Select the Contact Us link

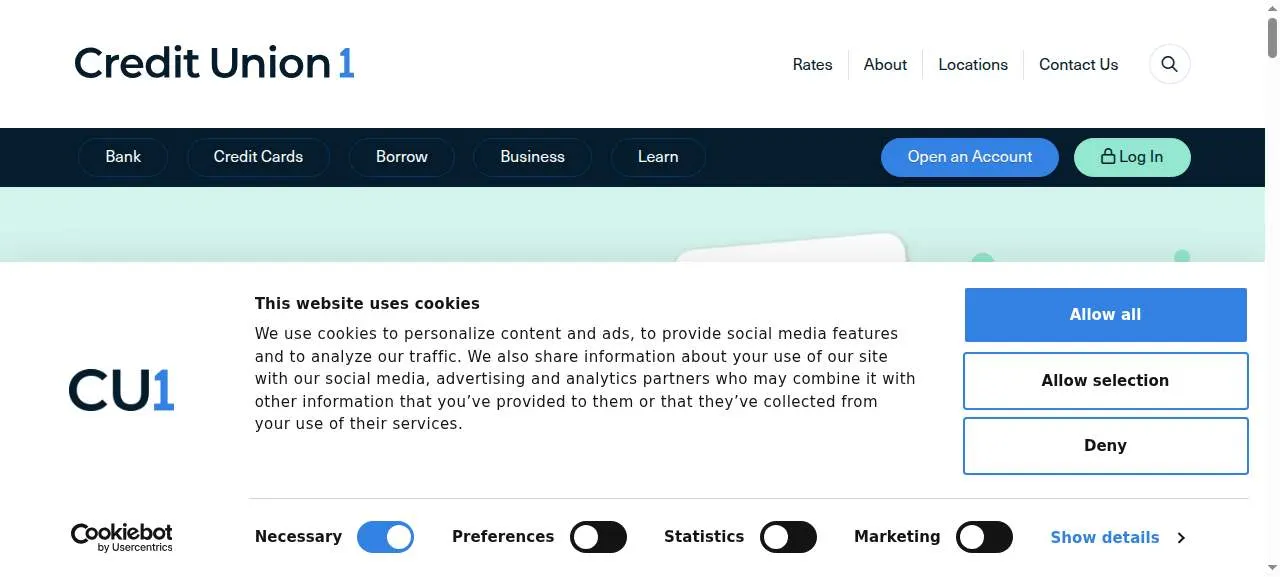[1078, 64]
